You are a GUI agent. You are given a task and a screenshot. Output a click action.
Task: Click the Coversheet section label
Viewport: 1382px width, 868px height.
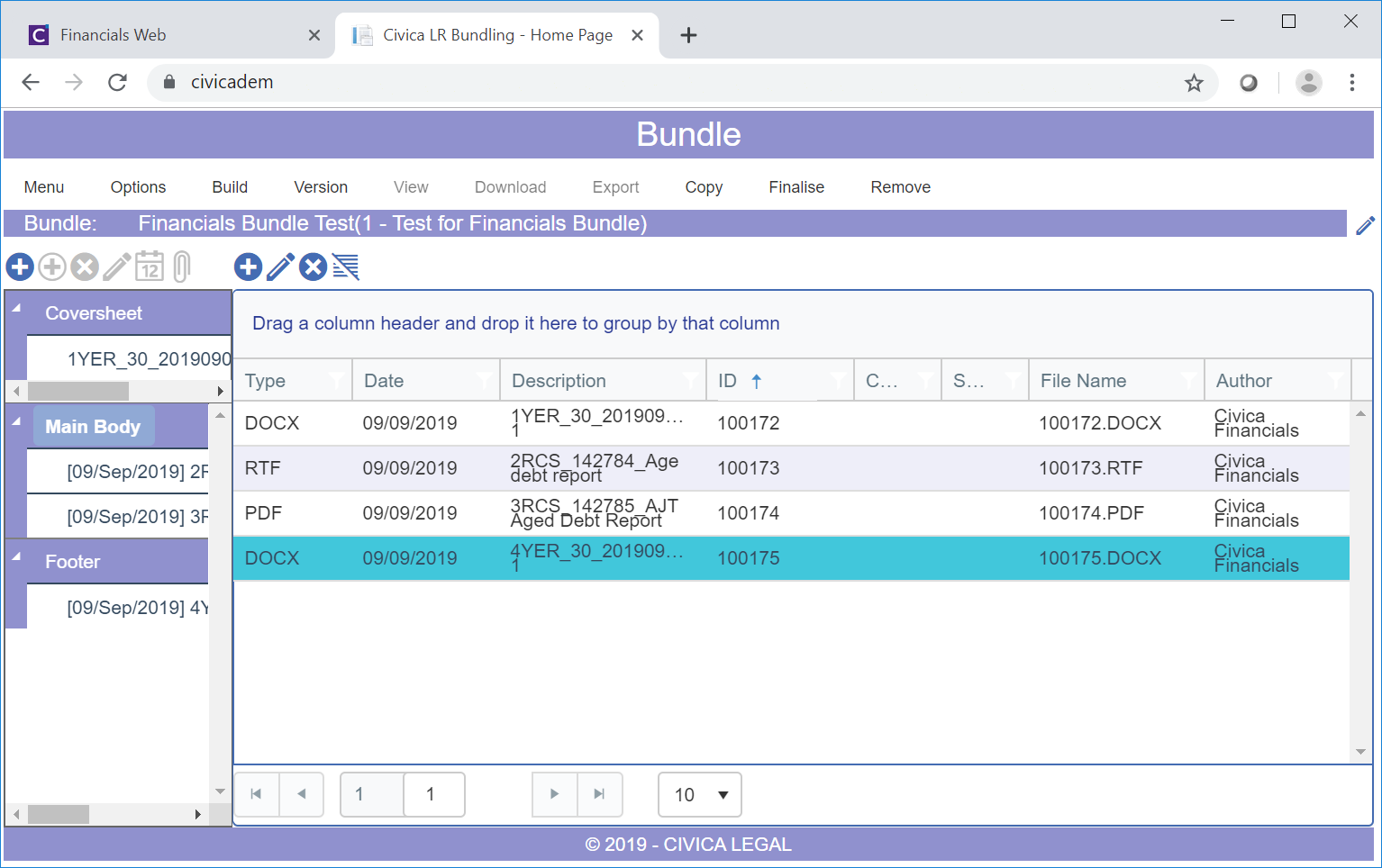[94, 313]
